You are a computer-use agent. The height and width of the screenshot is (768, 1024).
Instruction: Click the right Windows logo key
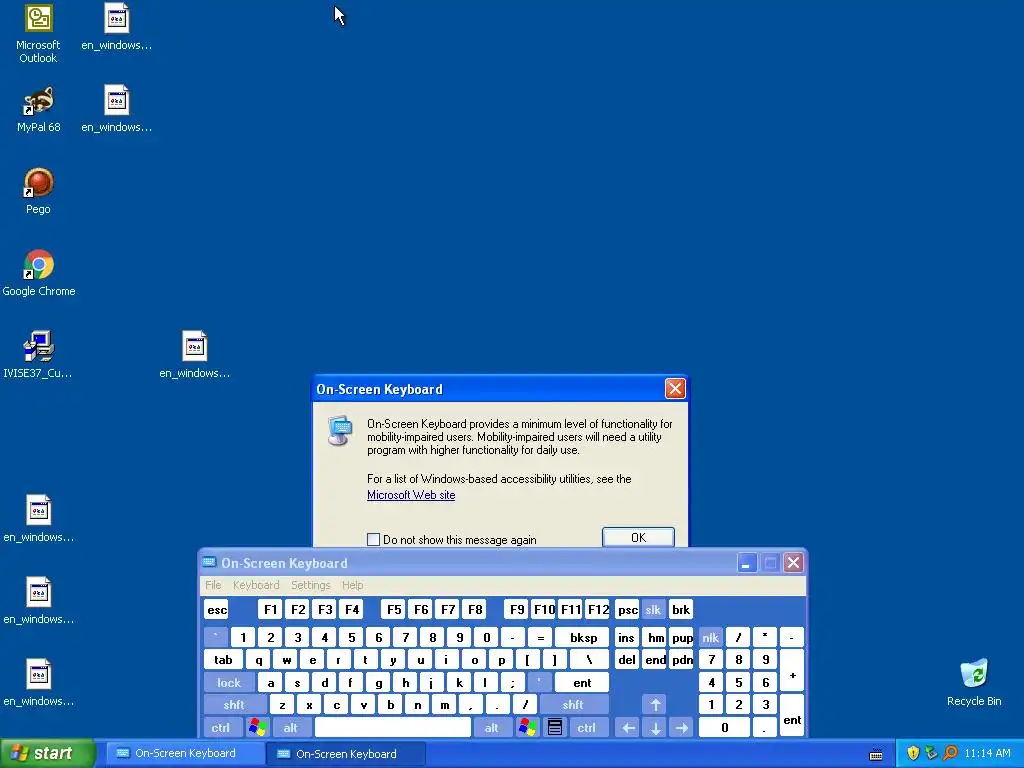[x=527, y=727]
